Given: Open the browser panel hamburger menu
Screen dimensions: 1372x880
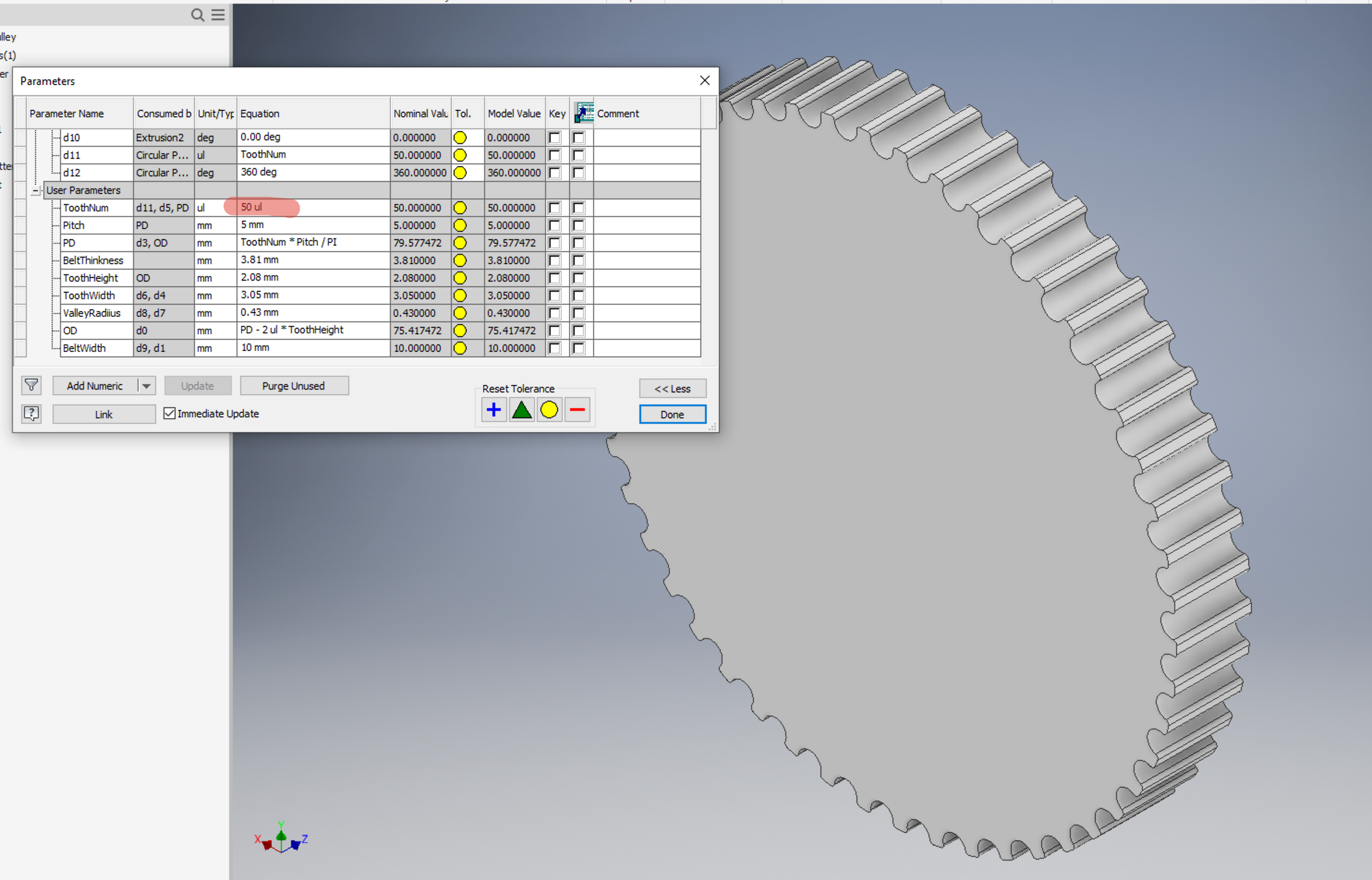Looking at the screenshot, I should coord(218,15).
